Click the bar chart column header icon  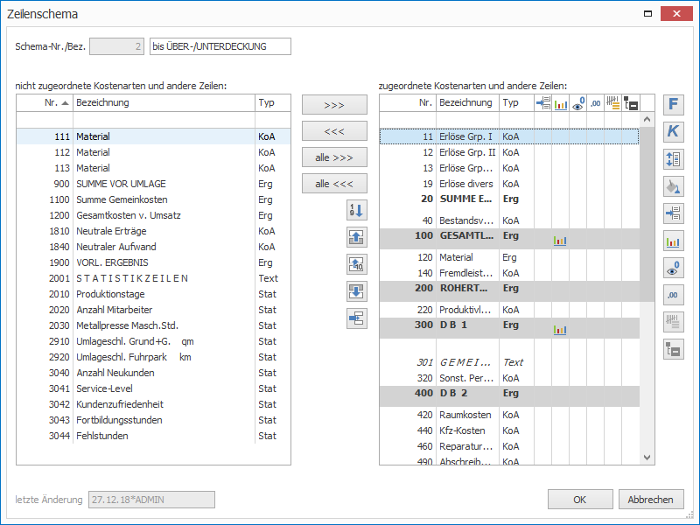560,103
